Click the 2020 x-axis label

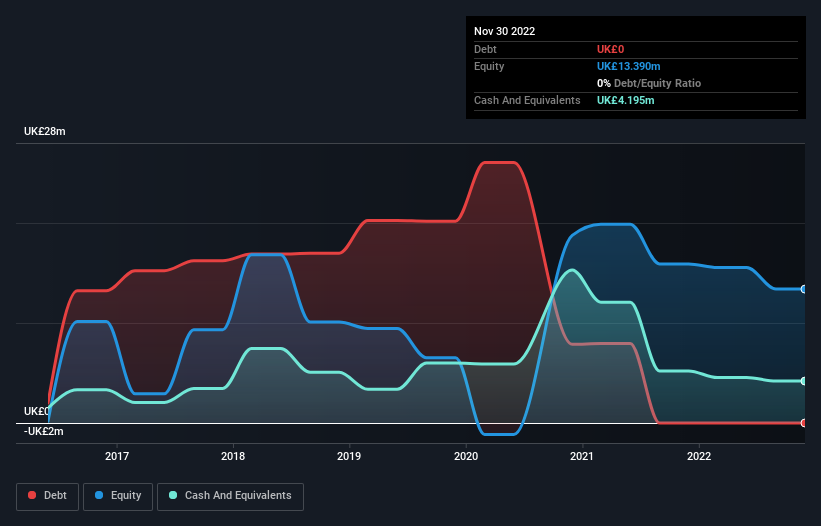pyautogui.click(x=466, y=456)
